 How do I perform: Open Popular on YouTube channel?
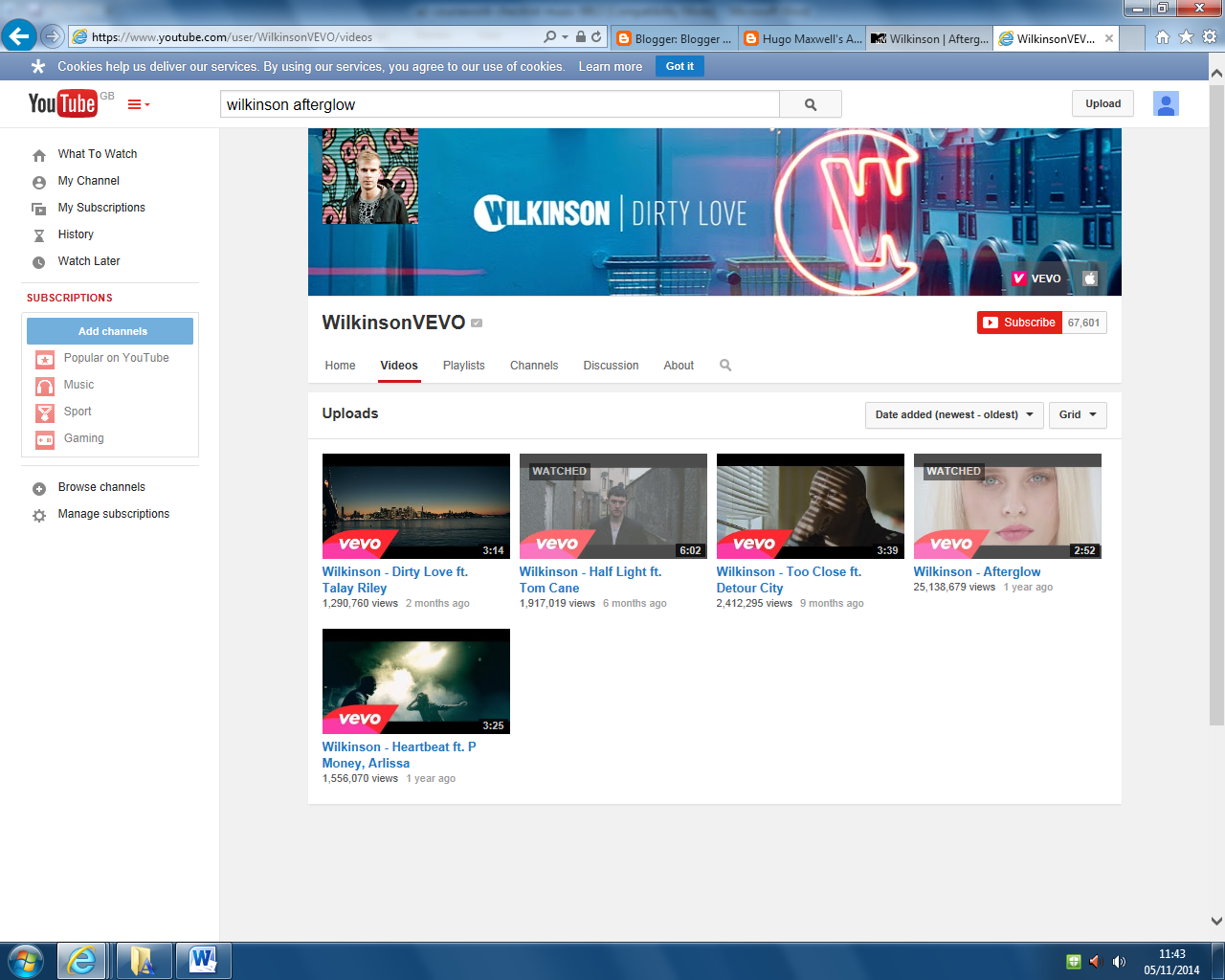116,358
